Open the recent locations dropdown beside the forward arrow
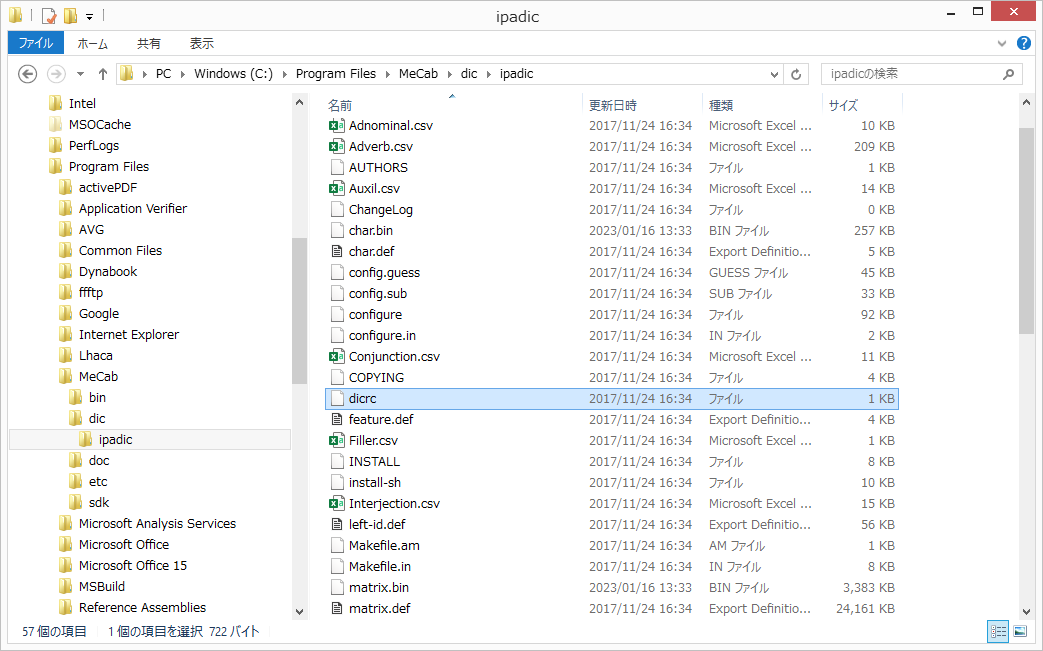1043x651 pixels. coord(79,74)
